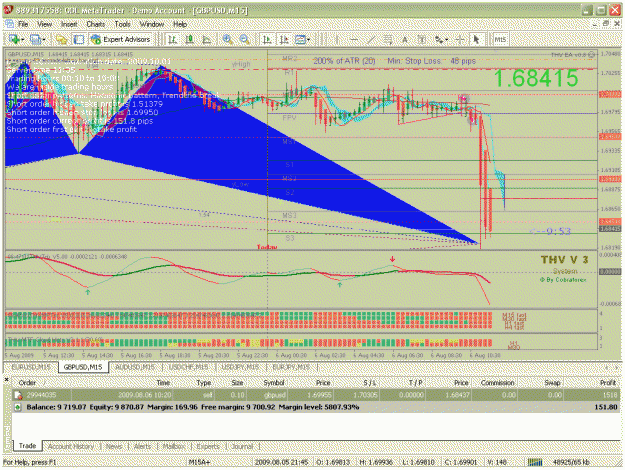Image resolution: width=625 pixels, height=470 pixels.
Task: Select the GBPUSD,M15 chart tab
Action: pyautogui.click(x=83, y=367)
